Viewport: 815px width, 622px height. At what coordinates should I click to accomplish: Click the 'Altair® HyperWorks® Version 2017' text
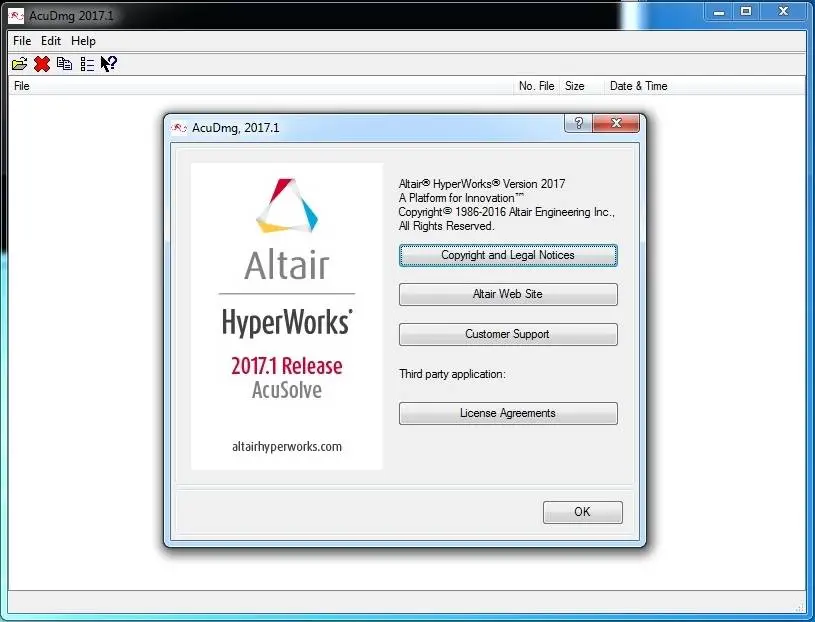pyautogui.click(x=482, y=184)
